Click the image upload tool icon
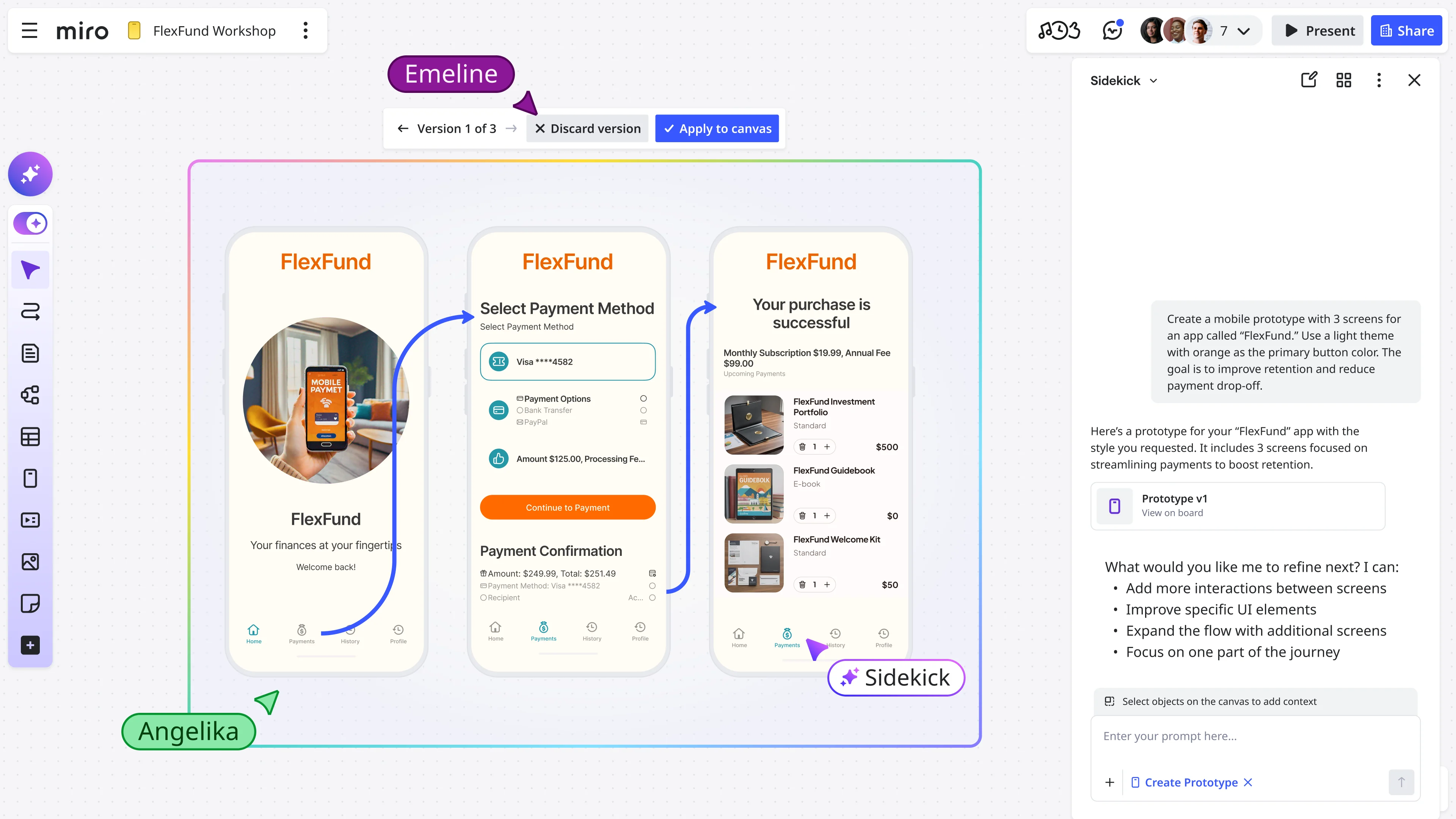Viewport: 1456px width, 819px height. click(30, 561)
